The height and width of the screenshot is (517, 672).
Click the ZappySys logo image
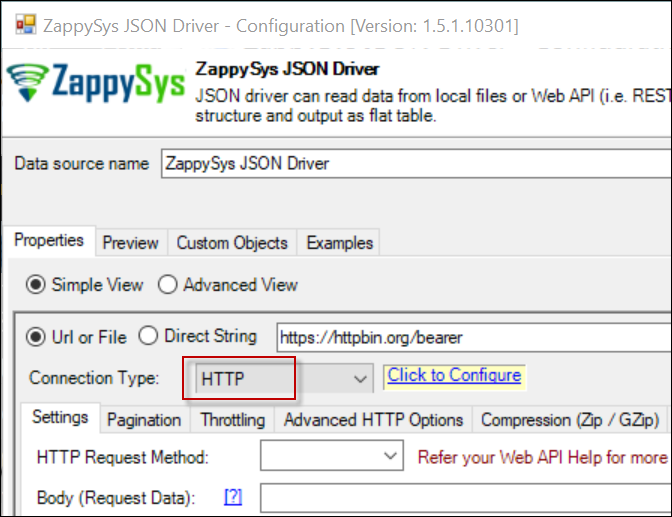coord(96,83)
